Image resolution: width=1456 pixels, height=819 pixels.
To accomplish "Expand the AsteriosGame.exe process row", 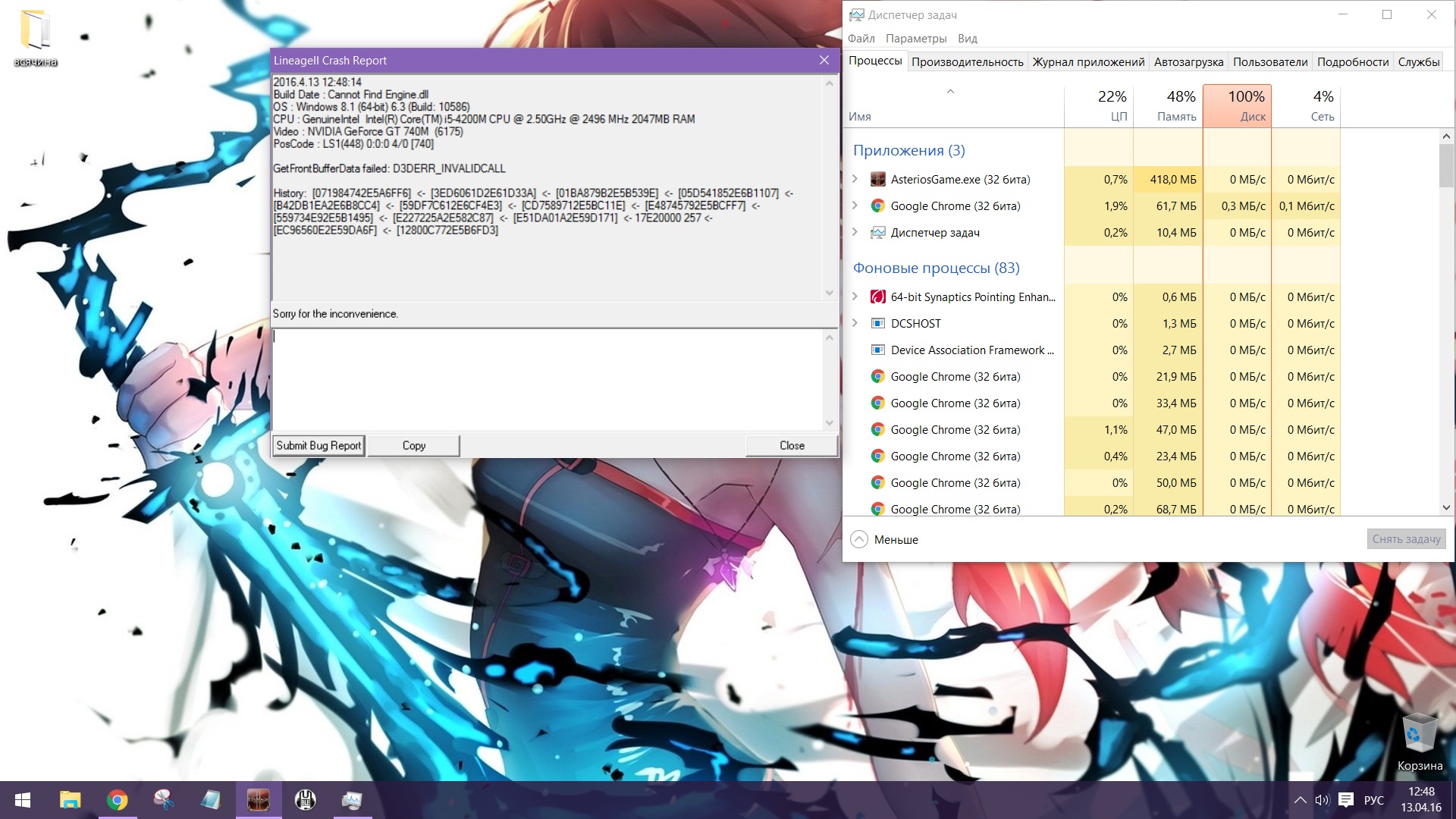I will coord(855,180).
